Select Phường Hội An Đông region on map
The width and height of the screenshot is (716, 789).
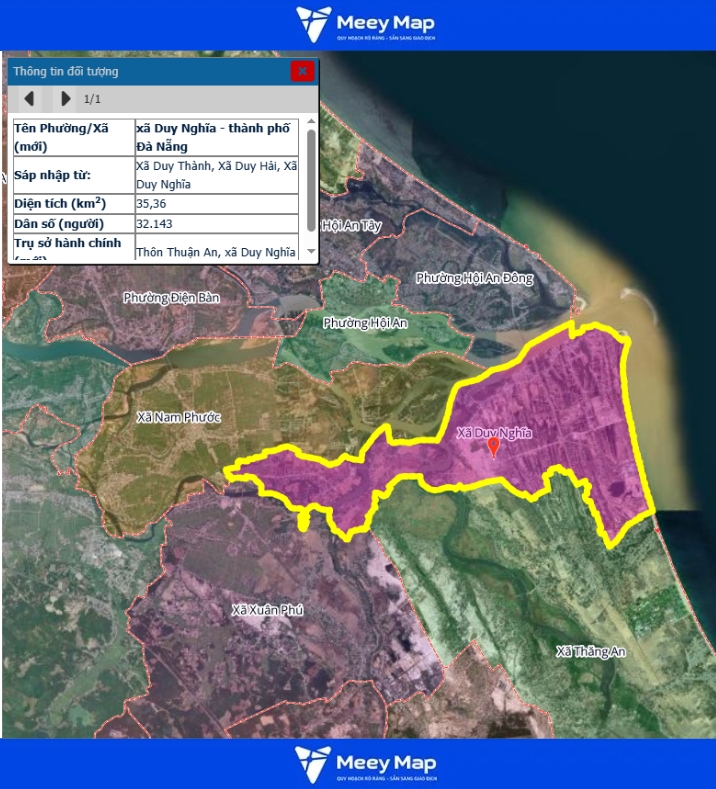pyautogui.click(x=474, y=278)
